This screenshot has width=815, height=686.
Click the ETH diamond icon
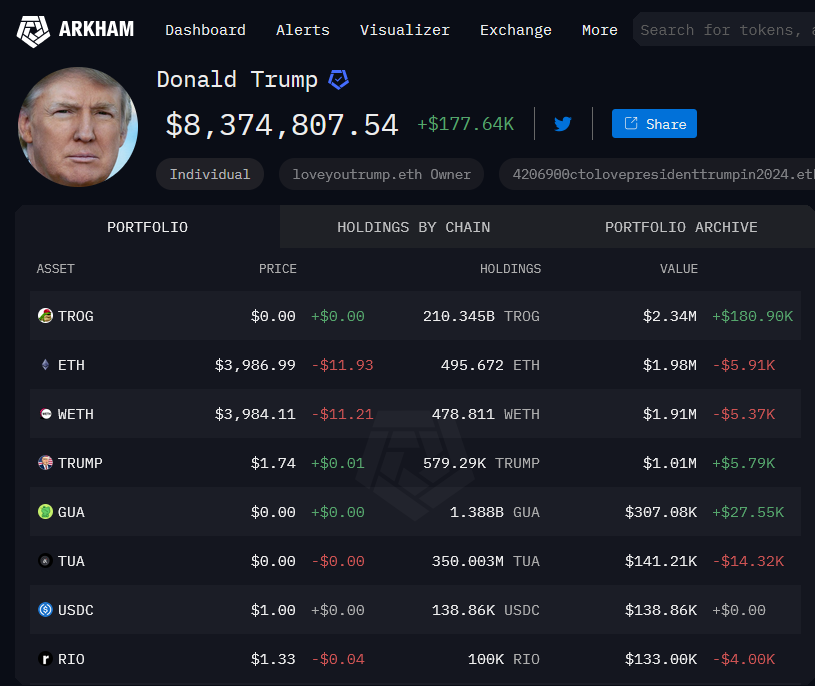pyautogui.click(x=45, y=365)
